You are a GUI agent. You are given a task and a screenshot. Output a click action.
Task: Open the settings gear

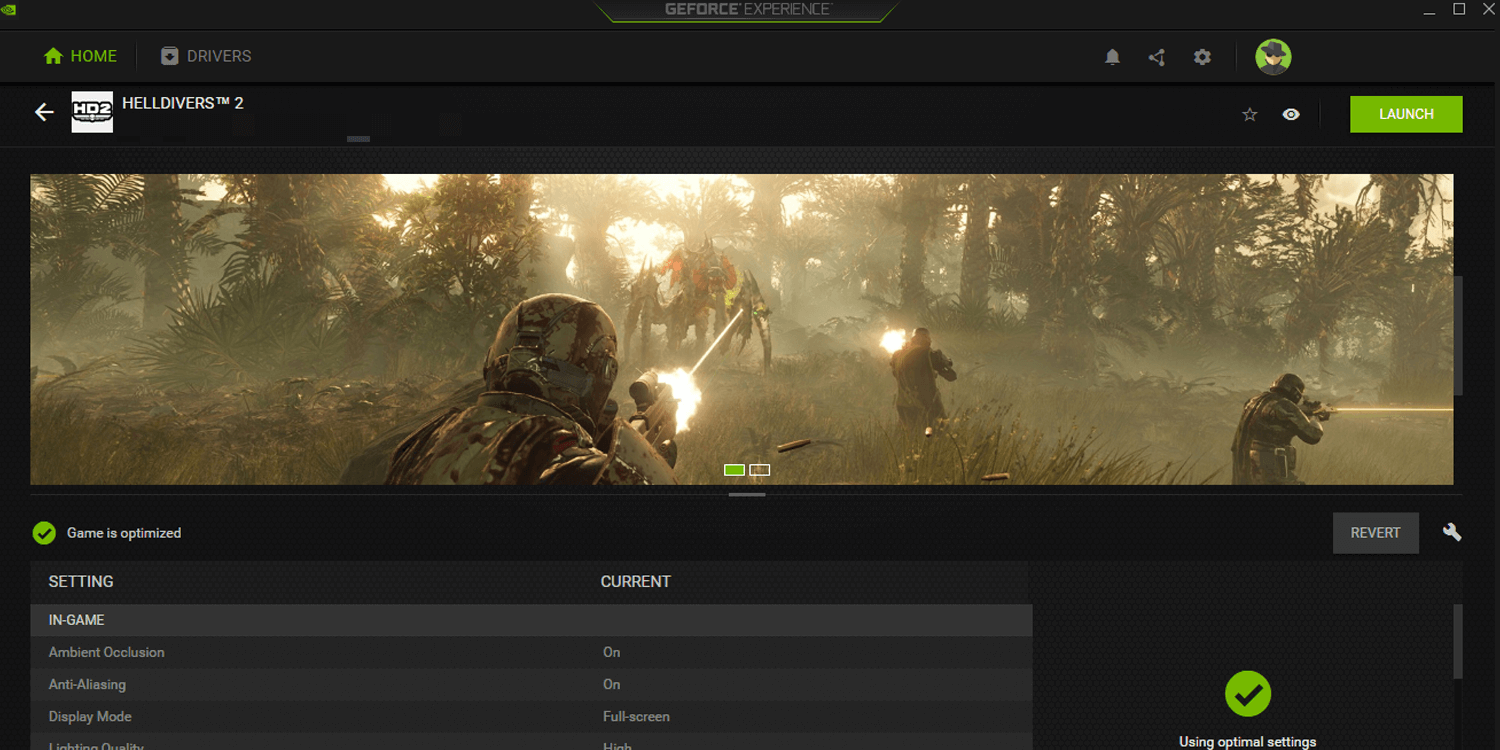coord(1202,57)
